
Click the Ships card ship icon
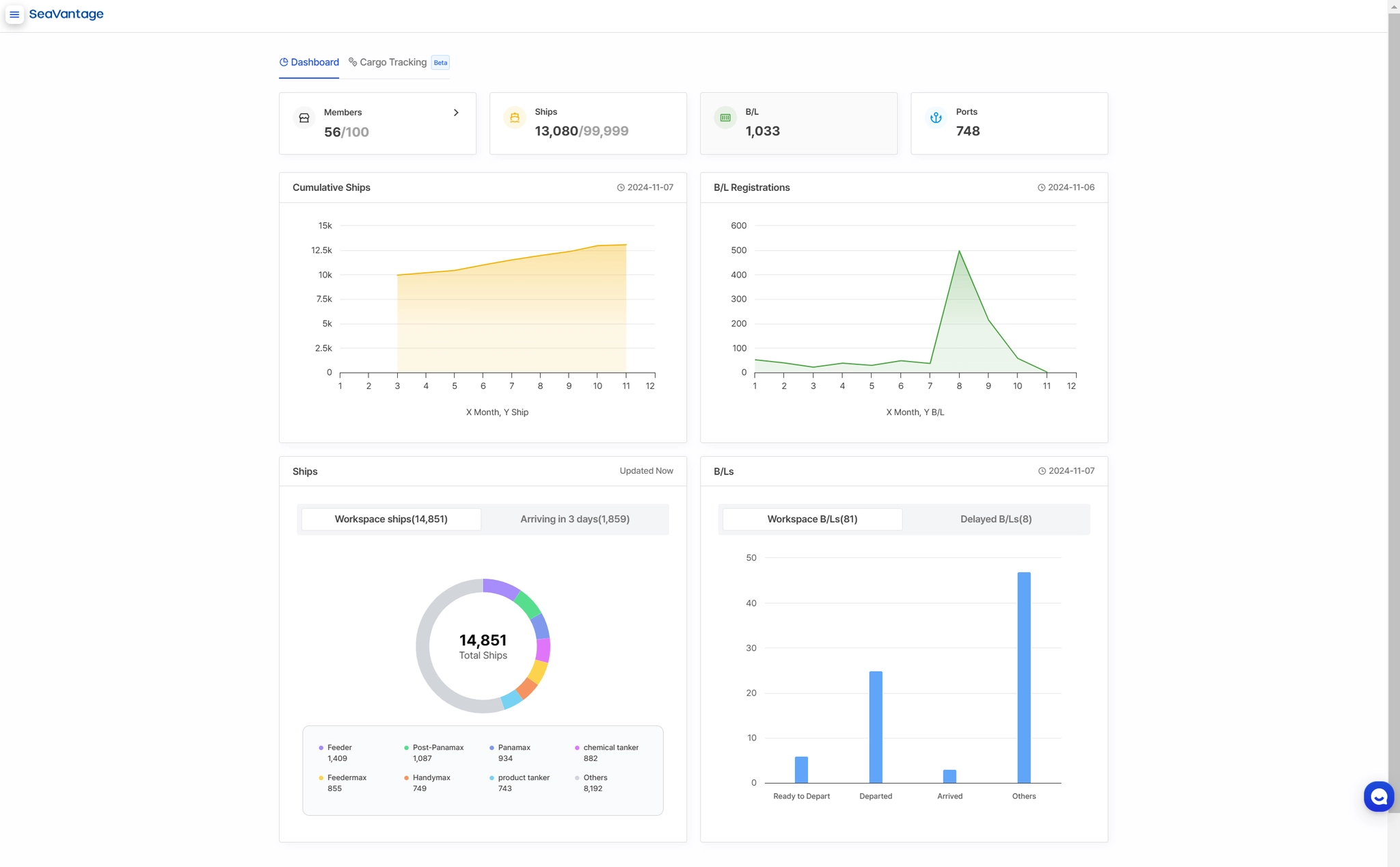(x=515, y=118)
